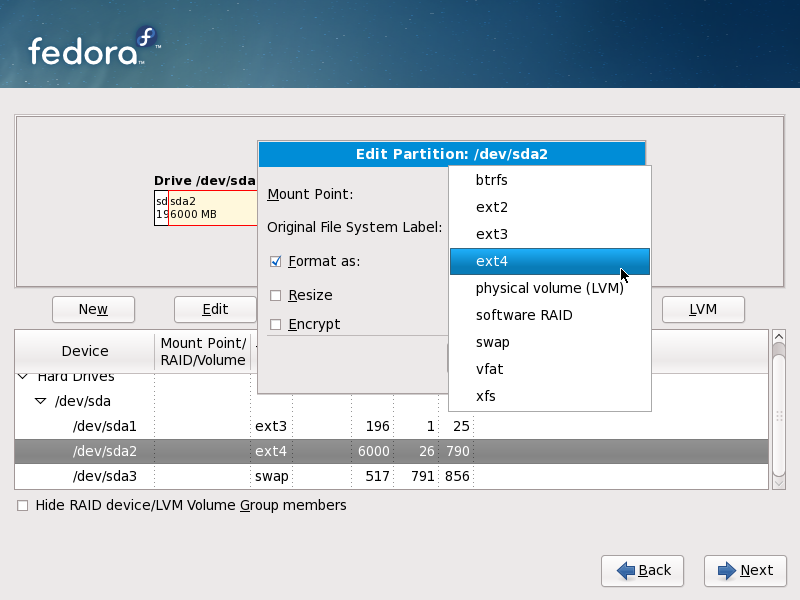Toggle Hide RAID device/LVM members checkbox

23,506
